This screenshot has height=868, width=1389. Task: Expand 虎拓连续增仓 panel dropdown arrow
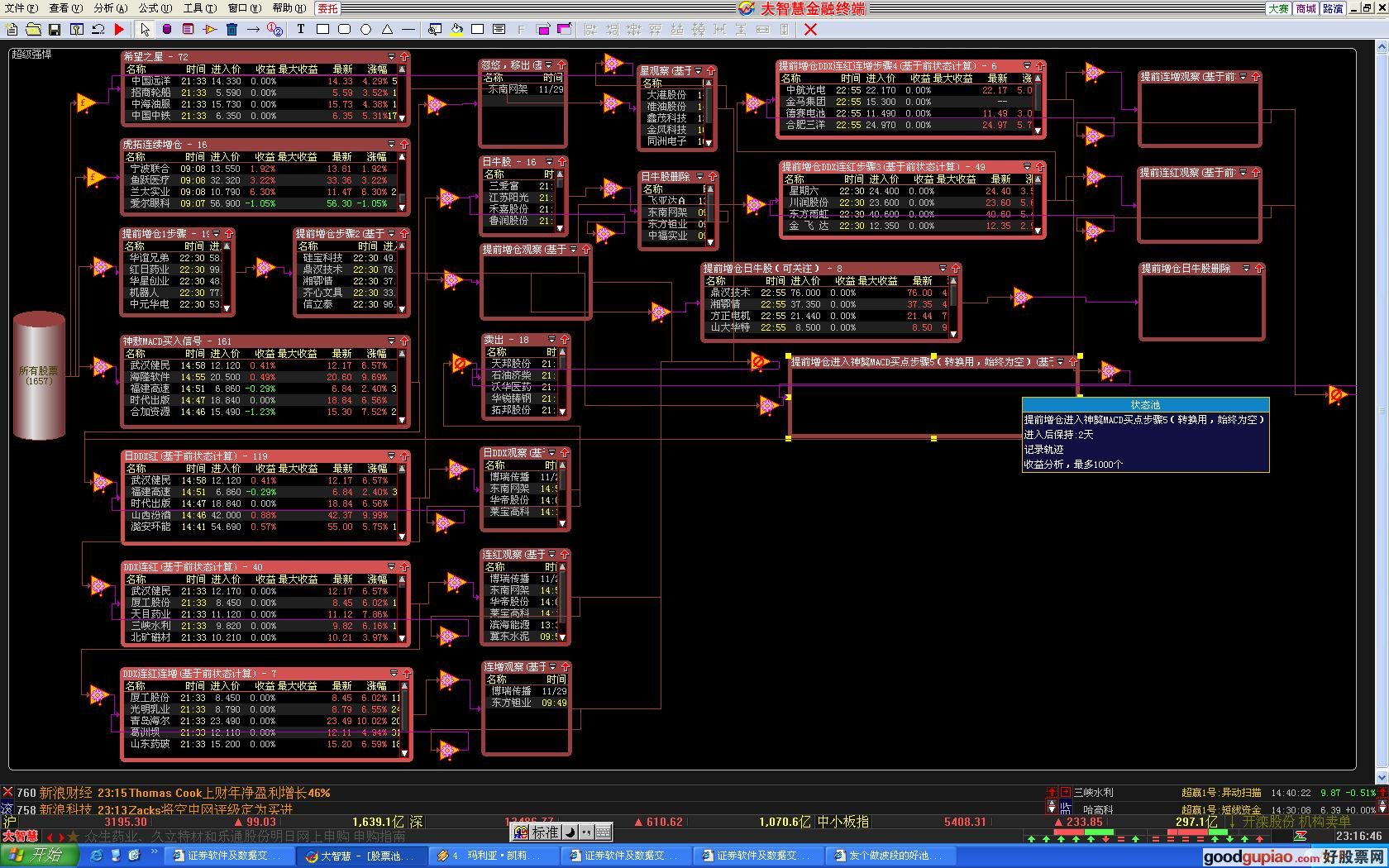click(x=392, y=145)
